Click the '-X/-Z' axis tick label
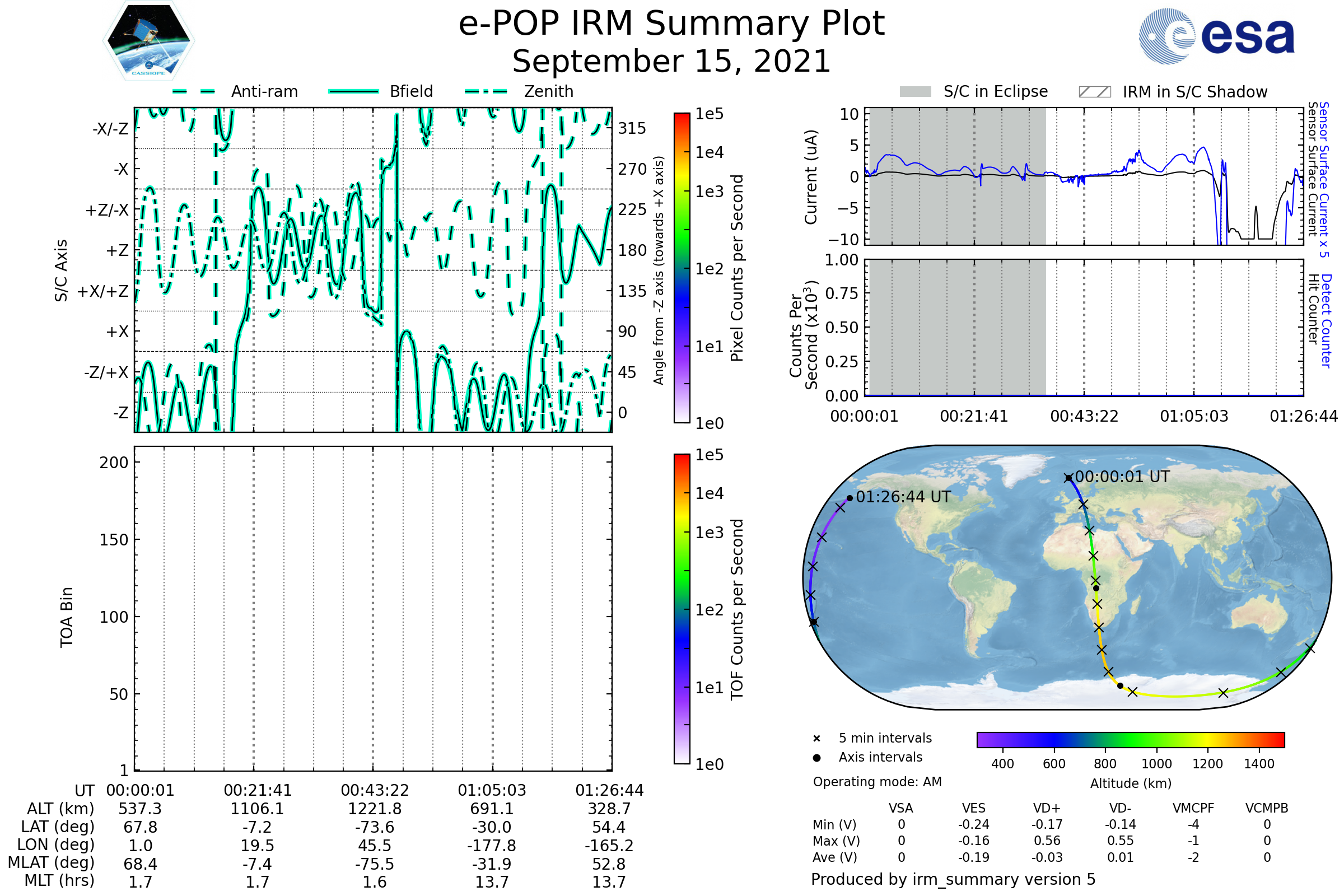1344x896 pixels. 111,129
